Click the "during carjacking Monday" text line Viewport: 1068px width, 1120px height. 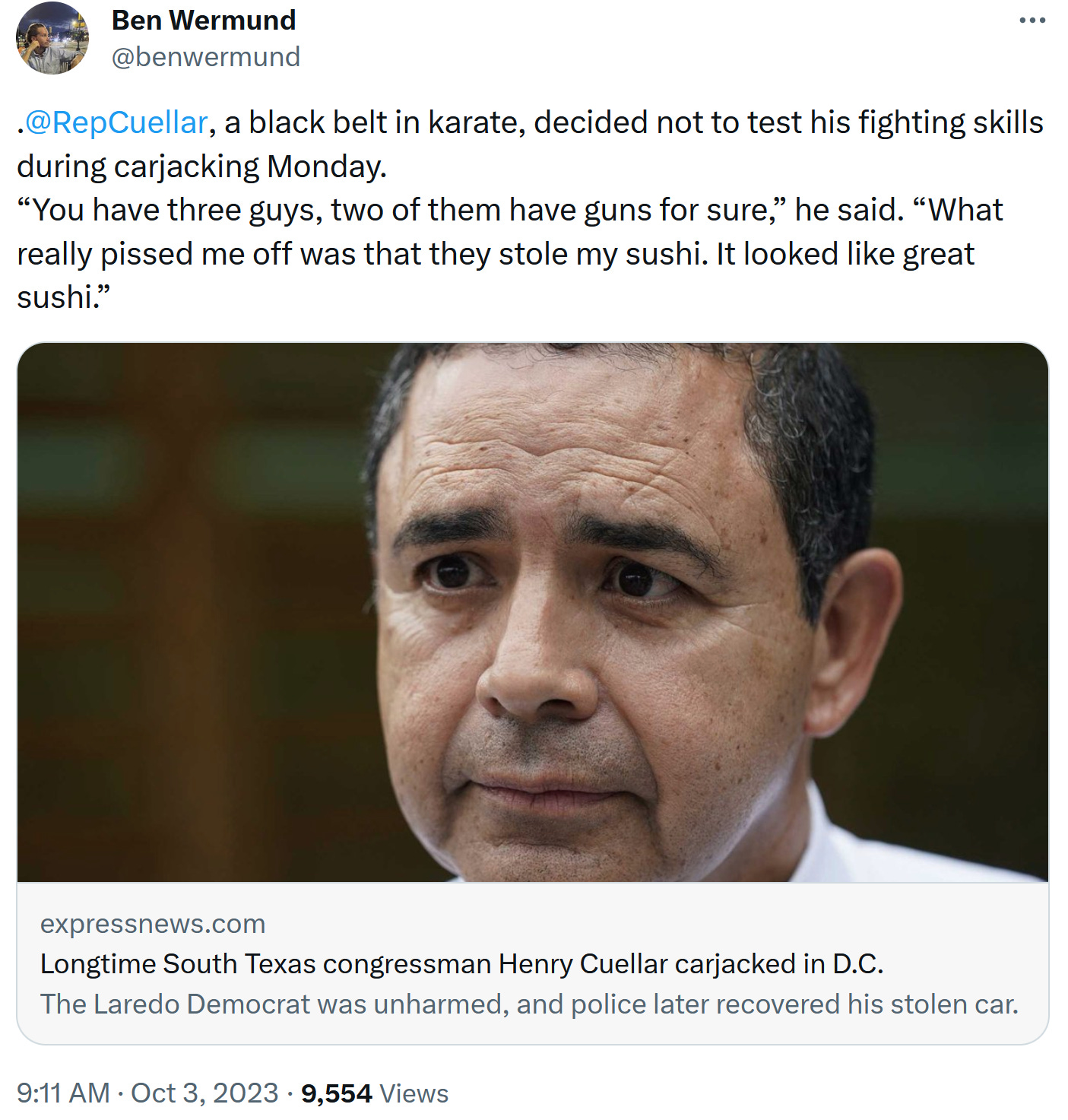click(202, 167)
